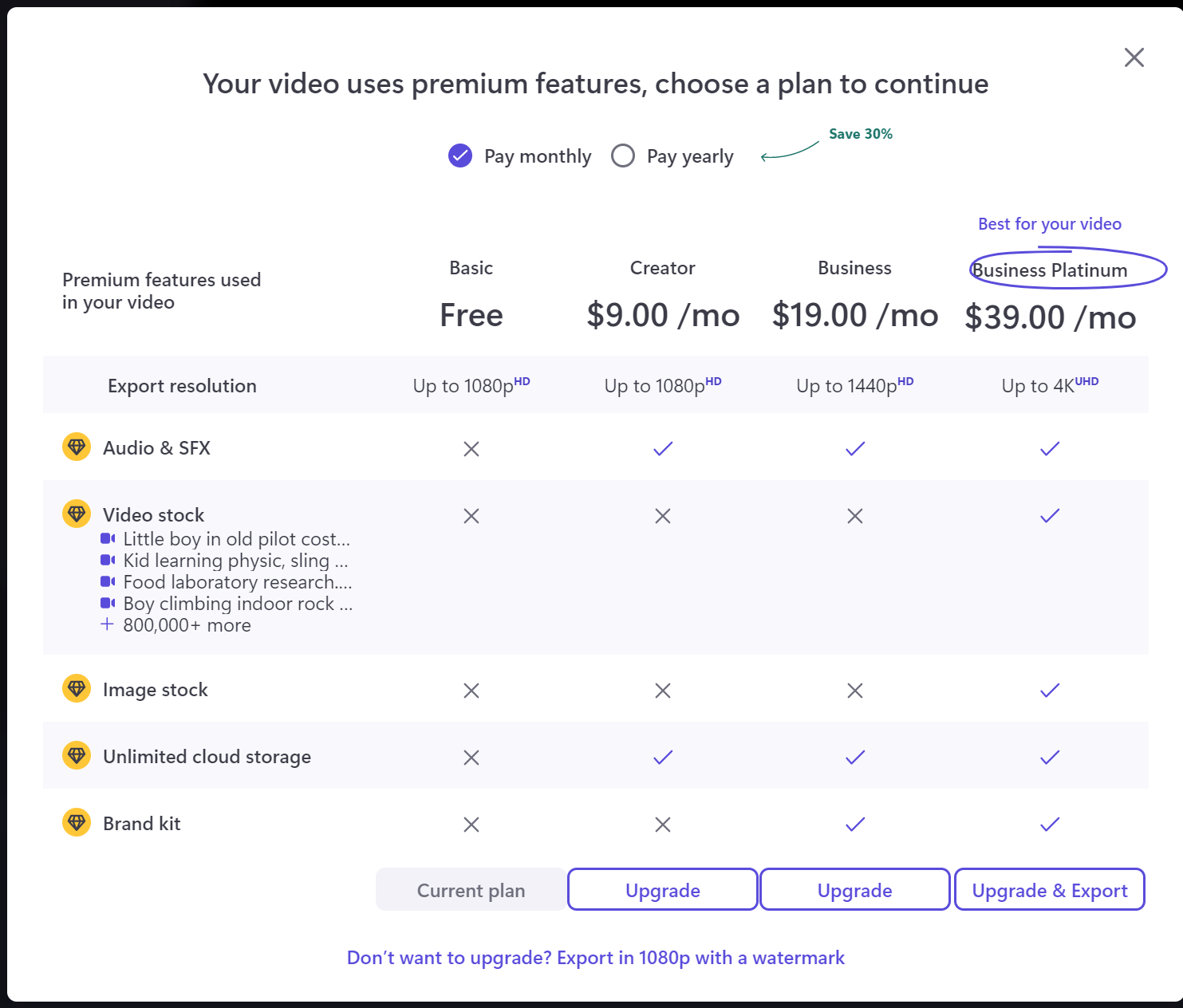Click the diamond icon beside Unlimited cloud storage
Screen dimensions: 1183x1008
77,755
